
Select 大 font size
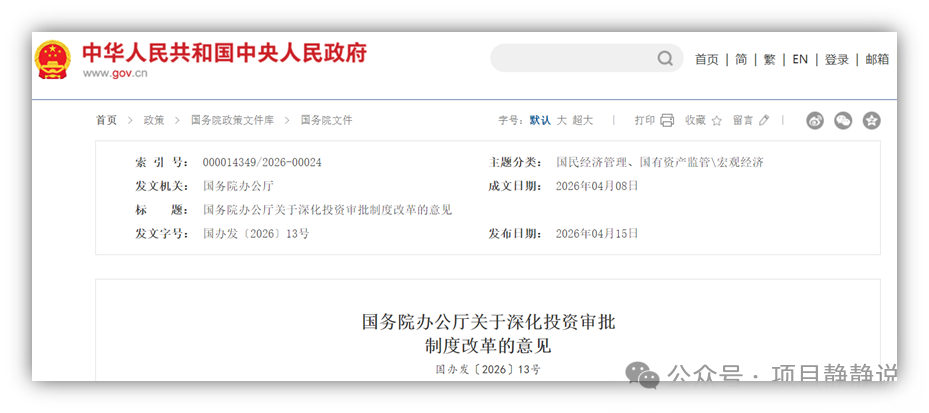point(562,120)
